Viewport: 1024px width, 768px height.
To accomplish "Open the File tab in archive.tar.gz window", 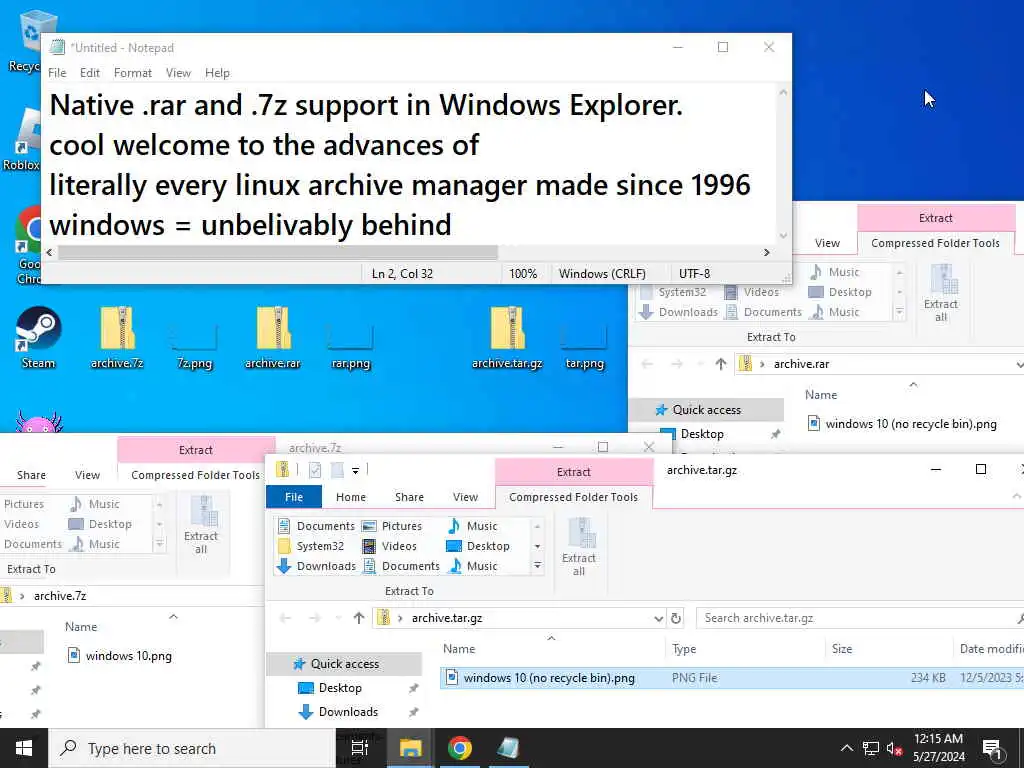I will pyautogui.click(x=294, y=497).
